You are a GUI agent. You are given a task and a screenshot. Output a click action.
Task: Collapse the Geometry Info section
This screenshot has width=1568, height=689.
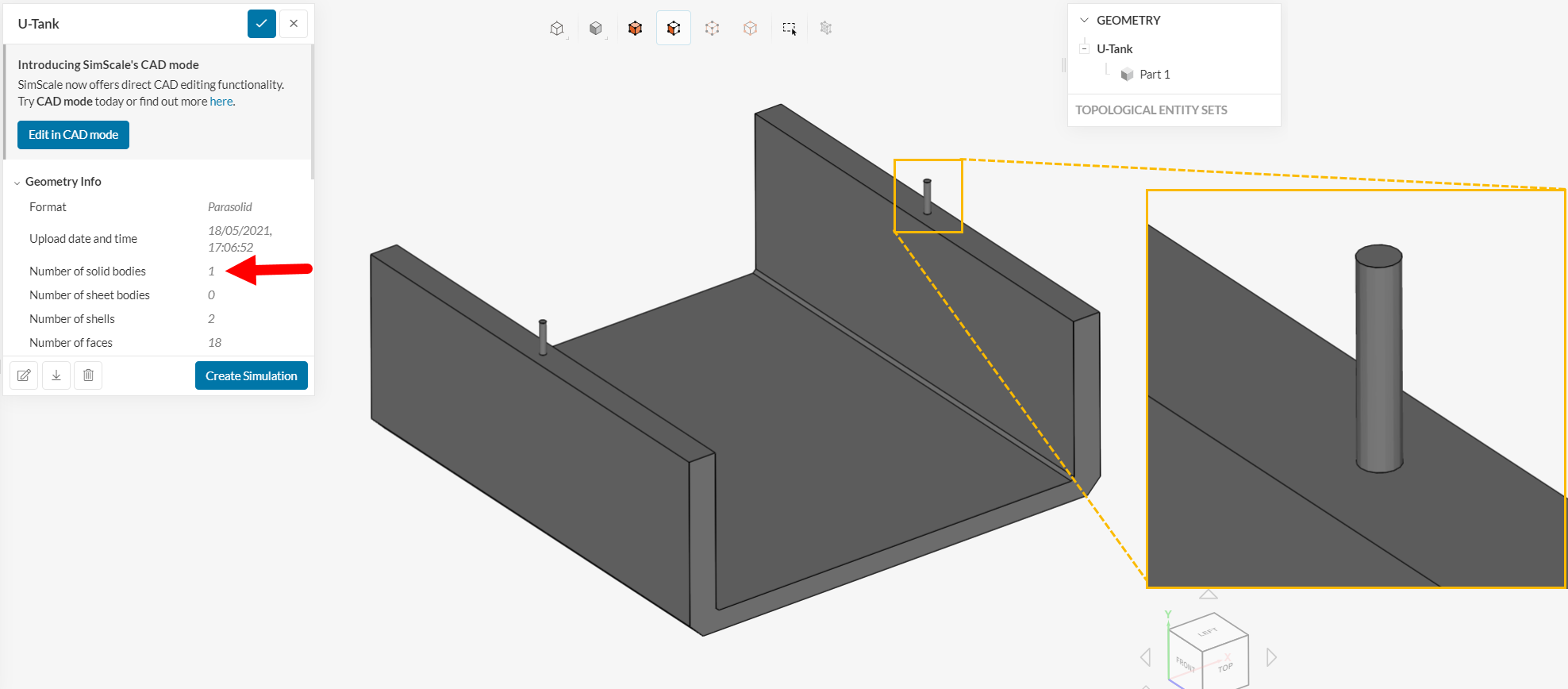[x=17, y=183]
